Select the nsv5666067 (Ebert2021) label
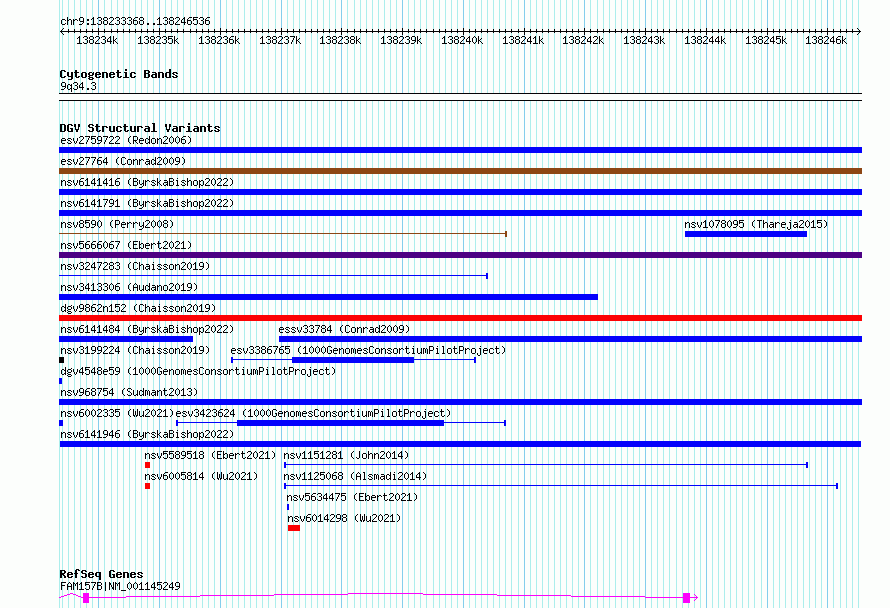 point(126,245)
